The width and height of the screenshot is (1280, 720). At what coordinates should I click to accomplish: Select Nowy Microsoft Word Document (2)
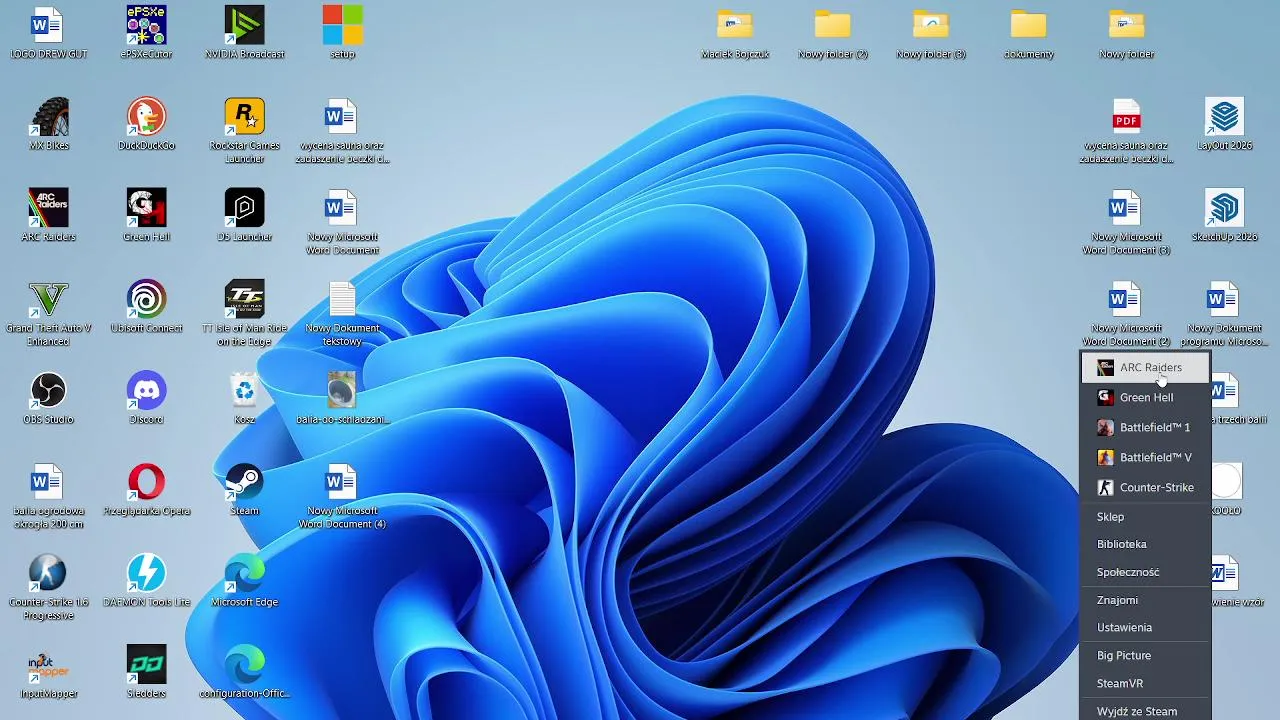point(1126,314)
